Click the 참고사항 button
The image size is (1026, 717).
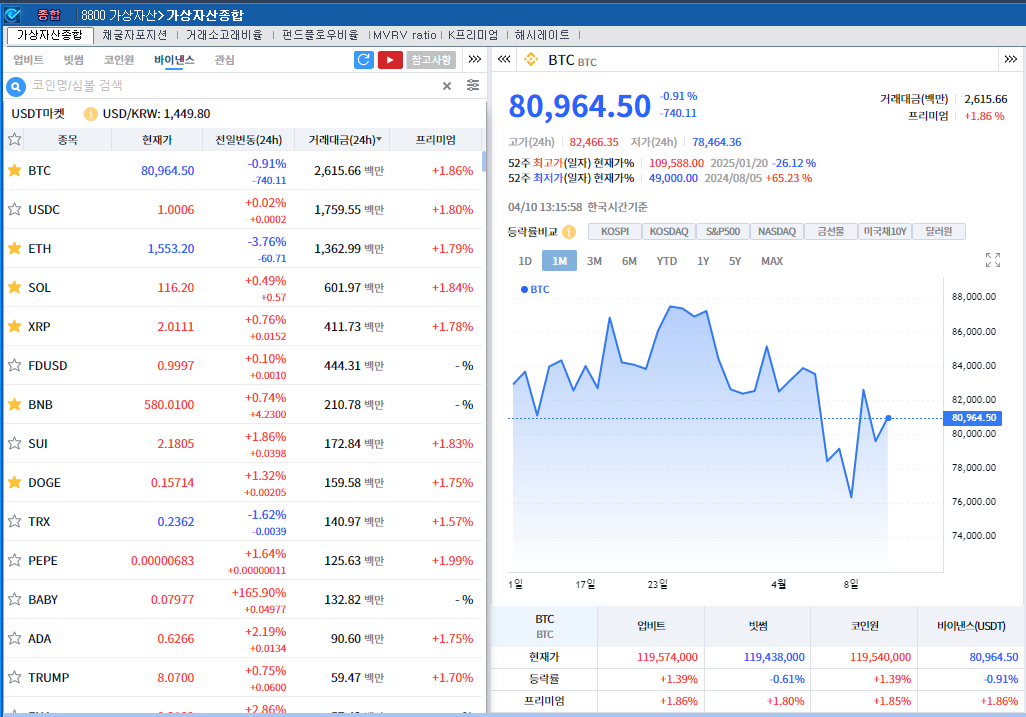coord(431,60)
